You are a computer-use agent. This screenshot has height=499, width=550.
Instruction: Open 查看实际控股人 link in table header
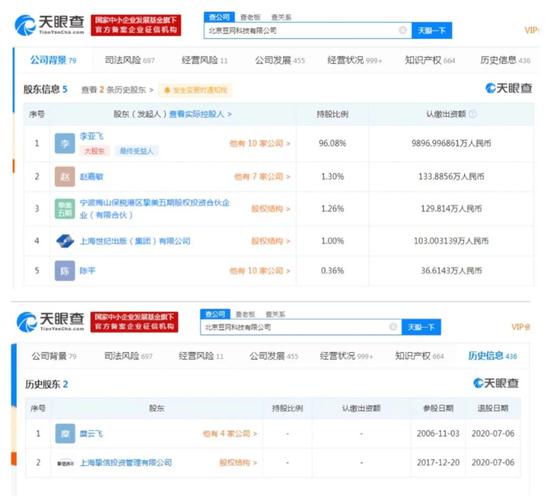pos(200,114)
